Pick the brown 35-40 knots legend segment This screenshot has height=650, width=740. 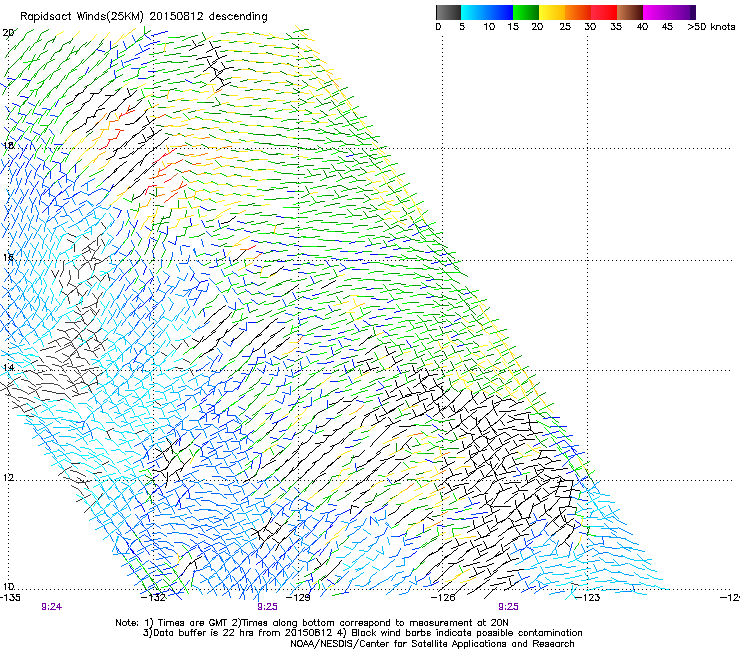[x=630, y=12]
